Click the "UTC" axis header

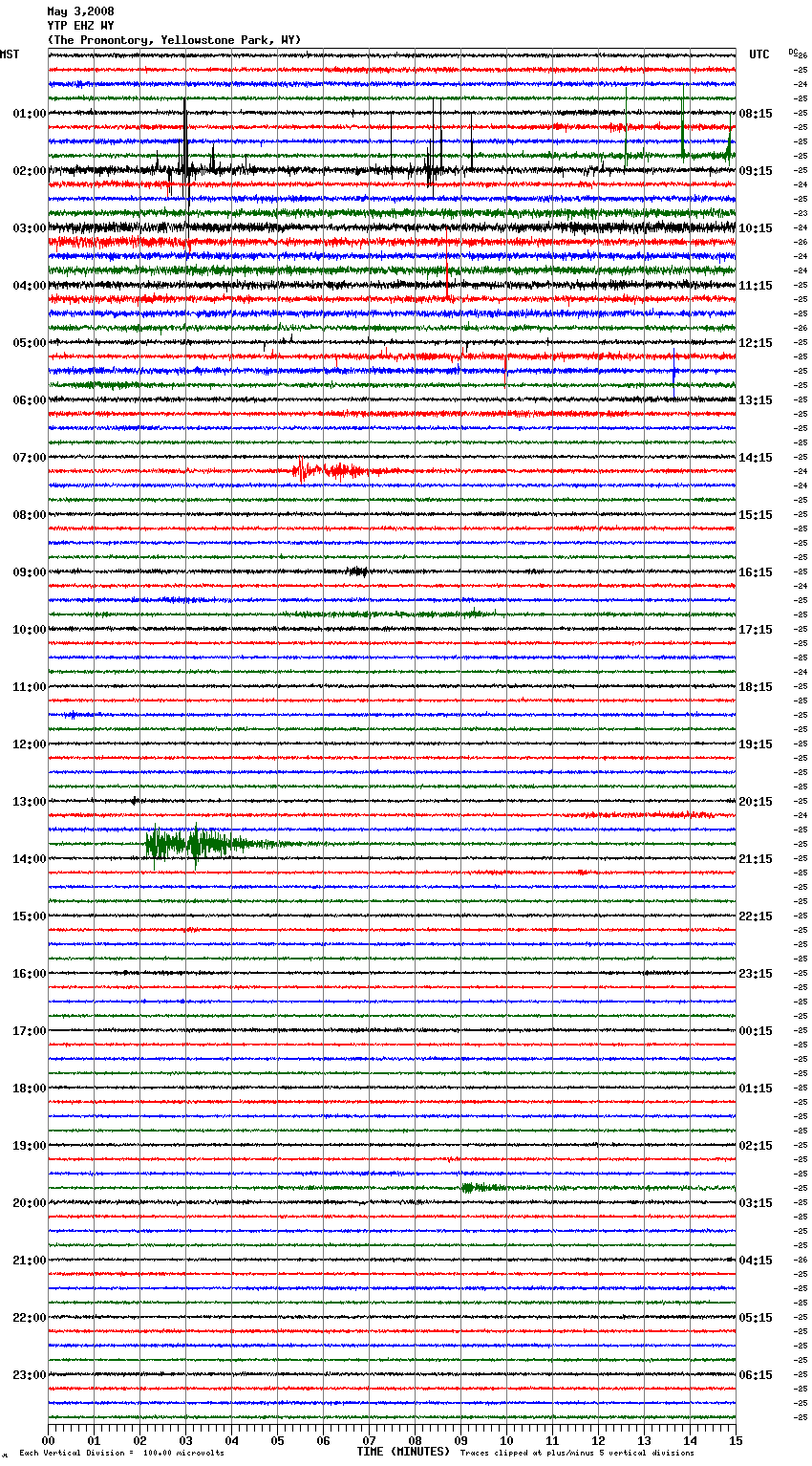(759, 54)
